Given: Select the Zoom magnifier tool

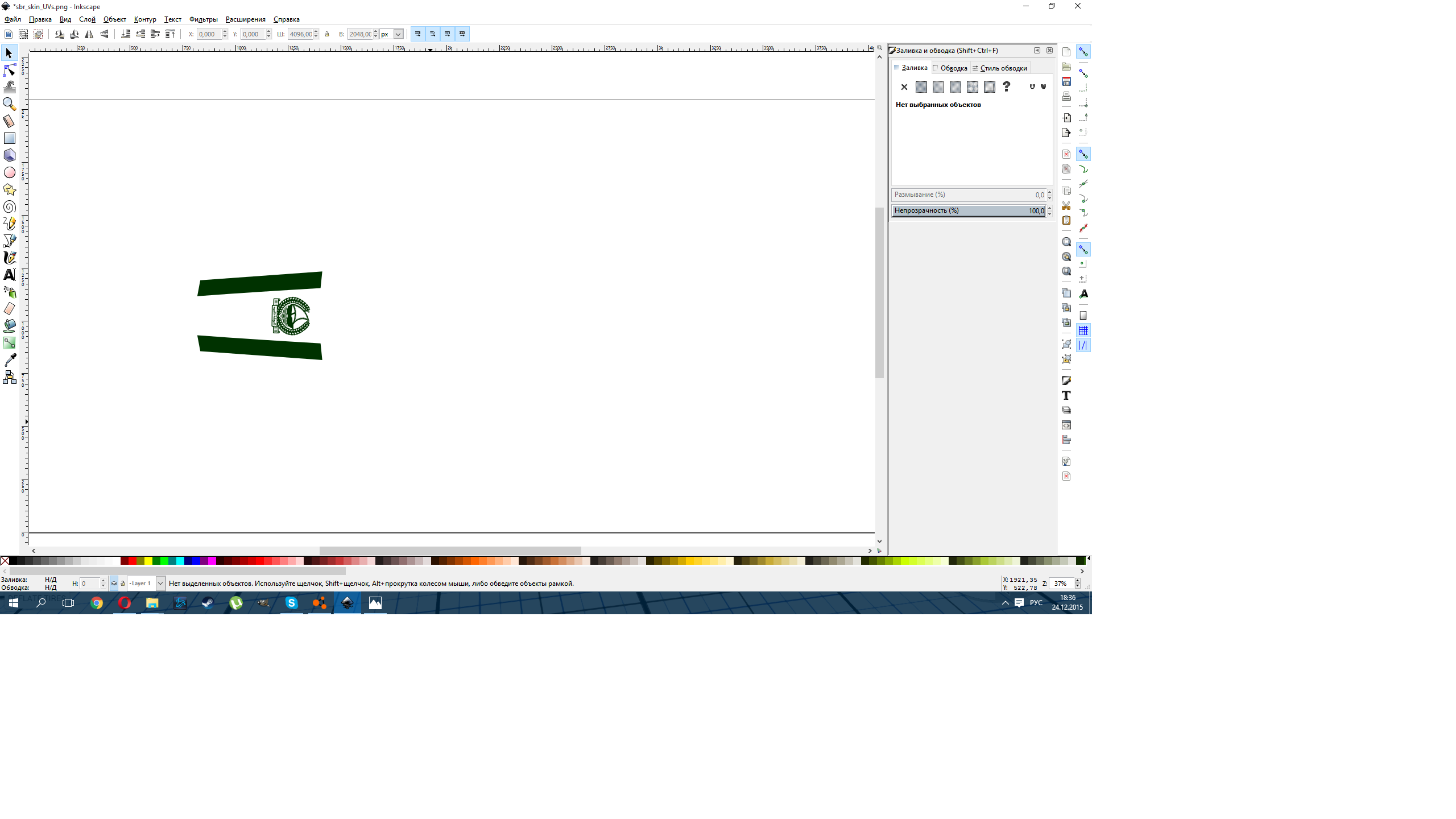Looking at the screenshot, I should pyautogui.click(x=9, y=104).
